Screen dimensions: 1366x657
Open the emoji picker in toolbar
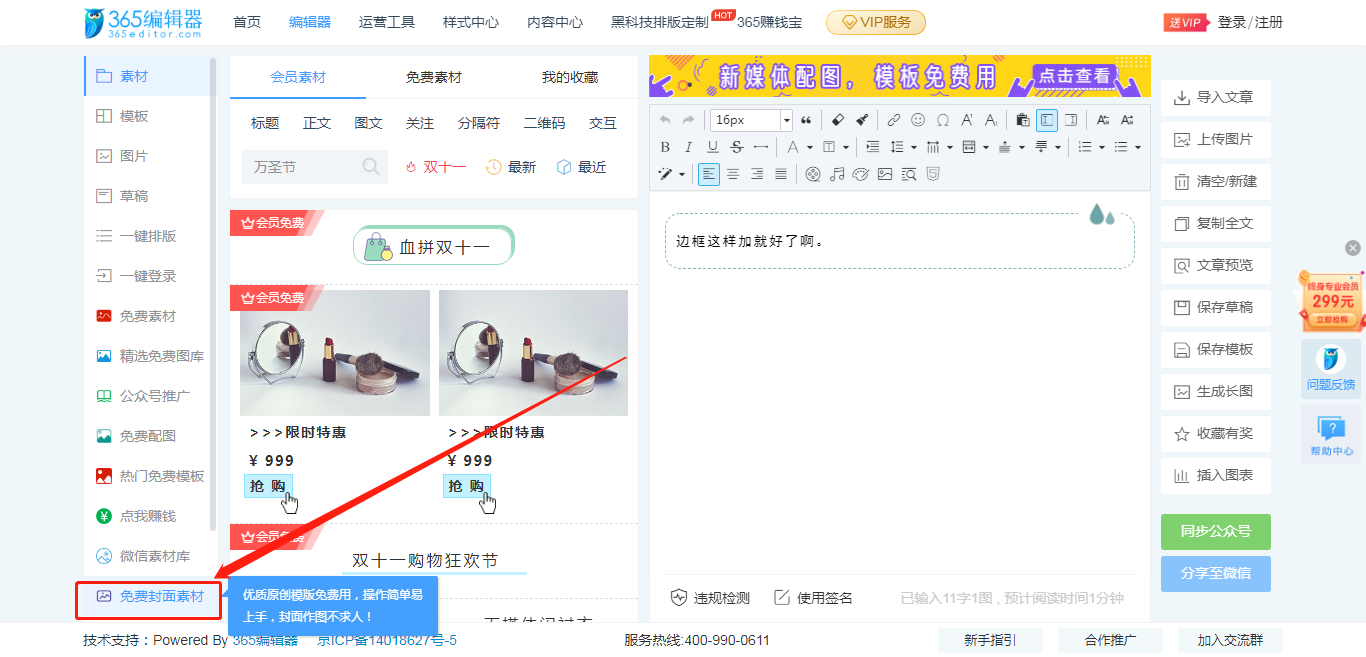click(918, 120)
